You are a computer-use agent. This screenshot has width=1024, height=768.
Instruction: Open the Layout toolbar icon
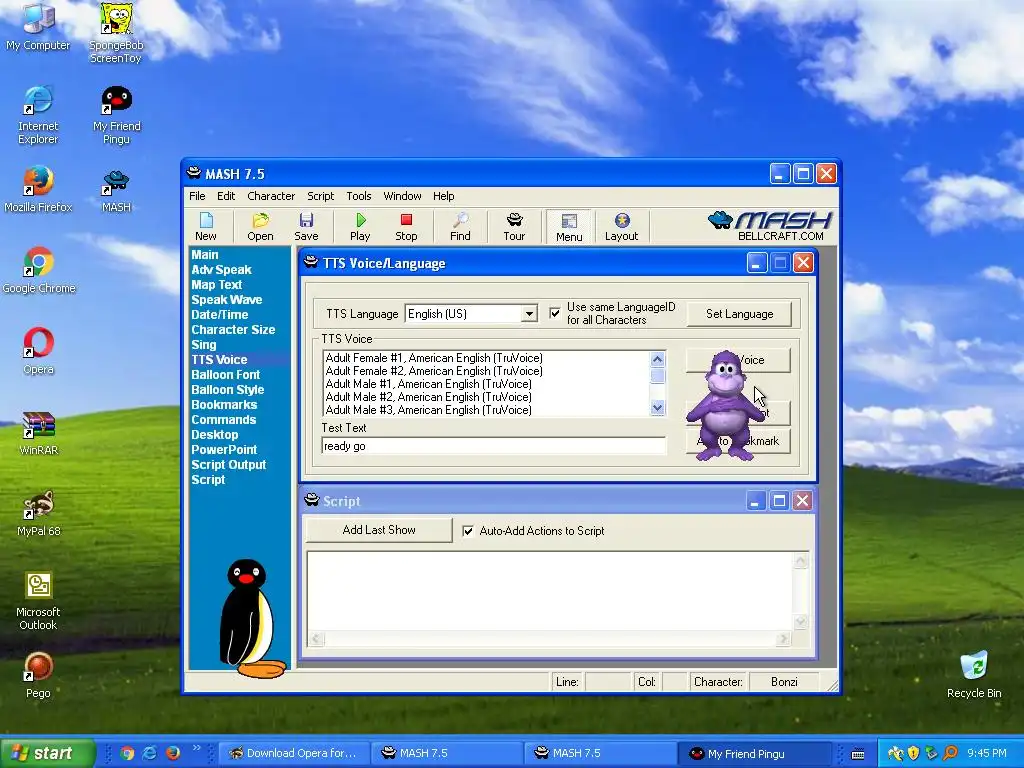click(621, 227)
